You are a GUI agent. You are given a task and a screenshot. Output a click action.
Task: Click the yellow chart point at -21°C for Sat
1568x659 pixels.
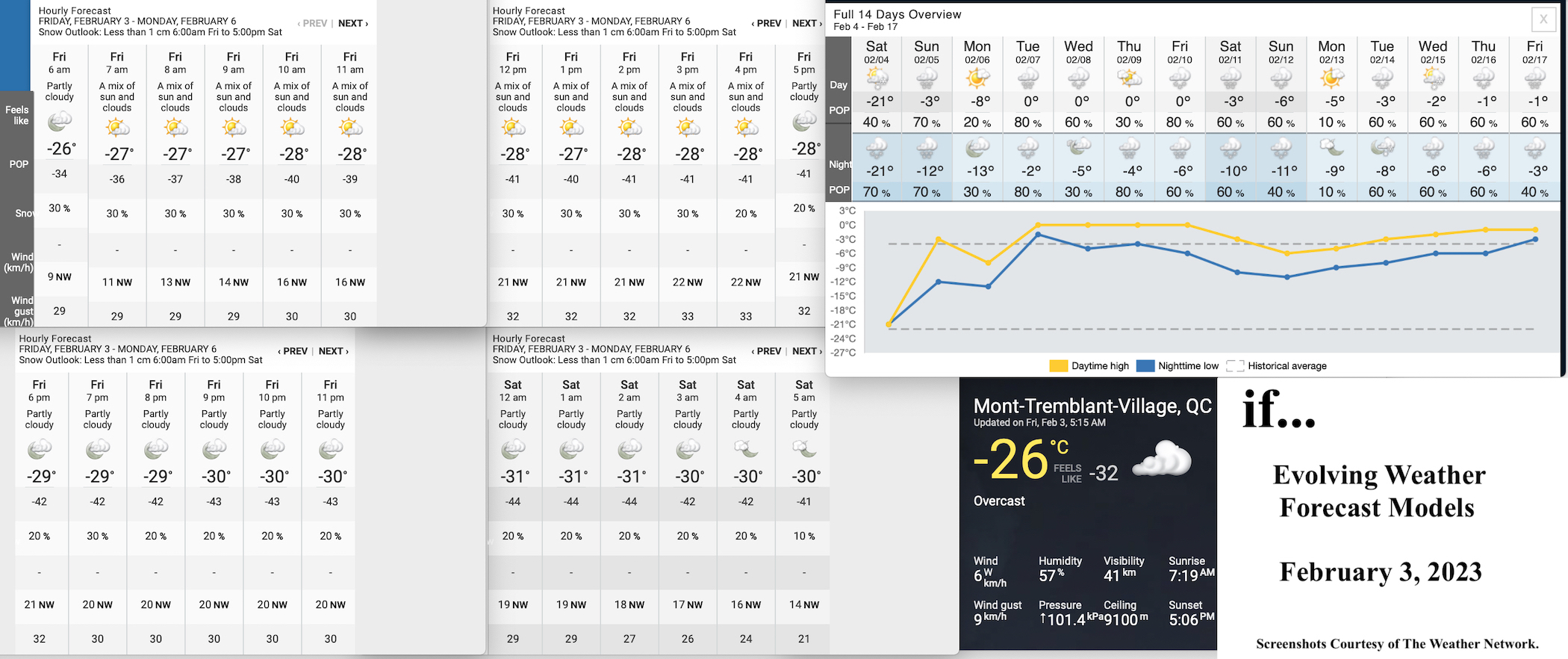coord(889,324)
